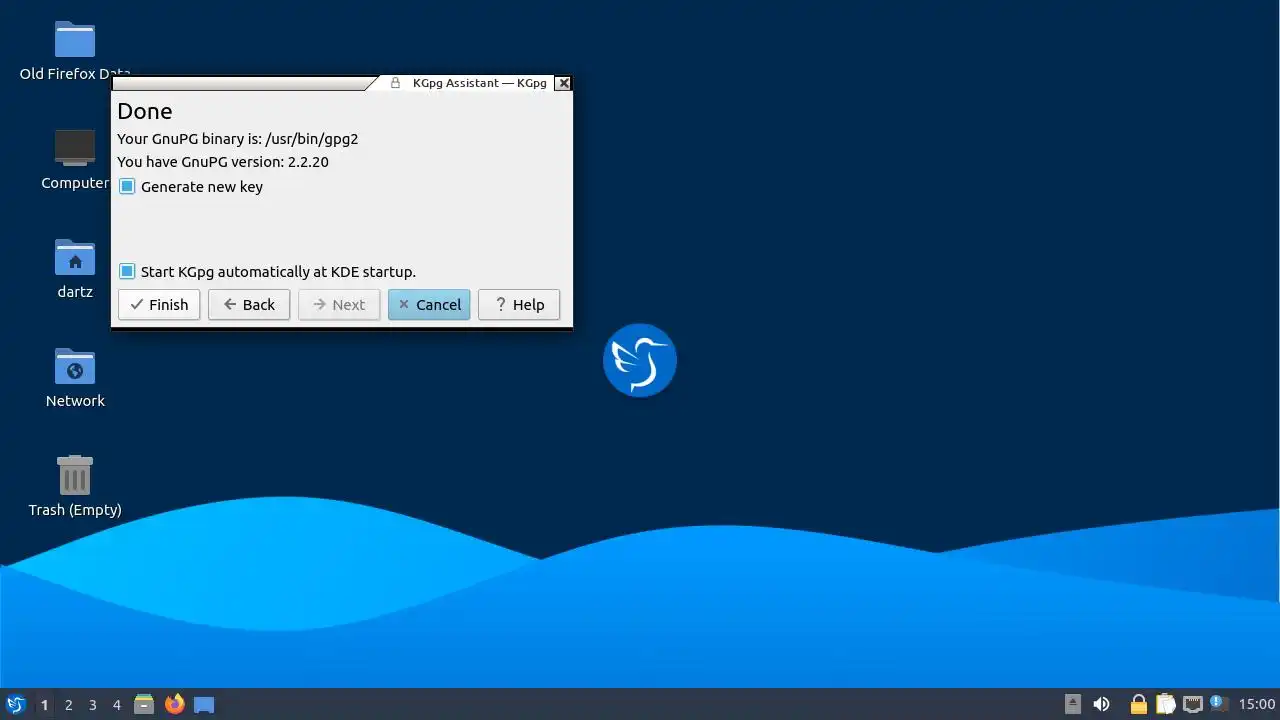Screen dimensions: 1280x720
Task: Select the Network desktop icon
Action: 75,367
